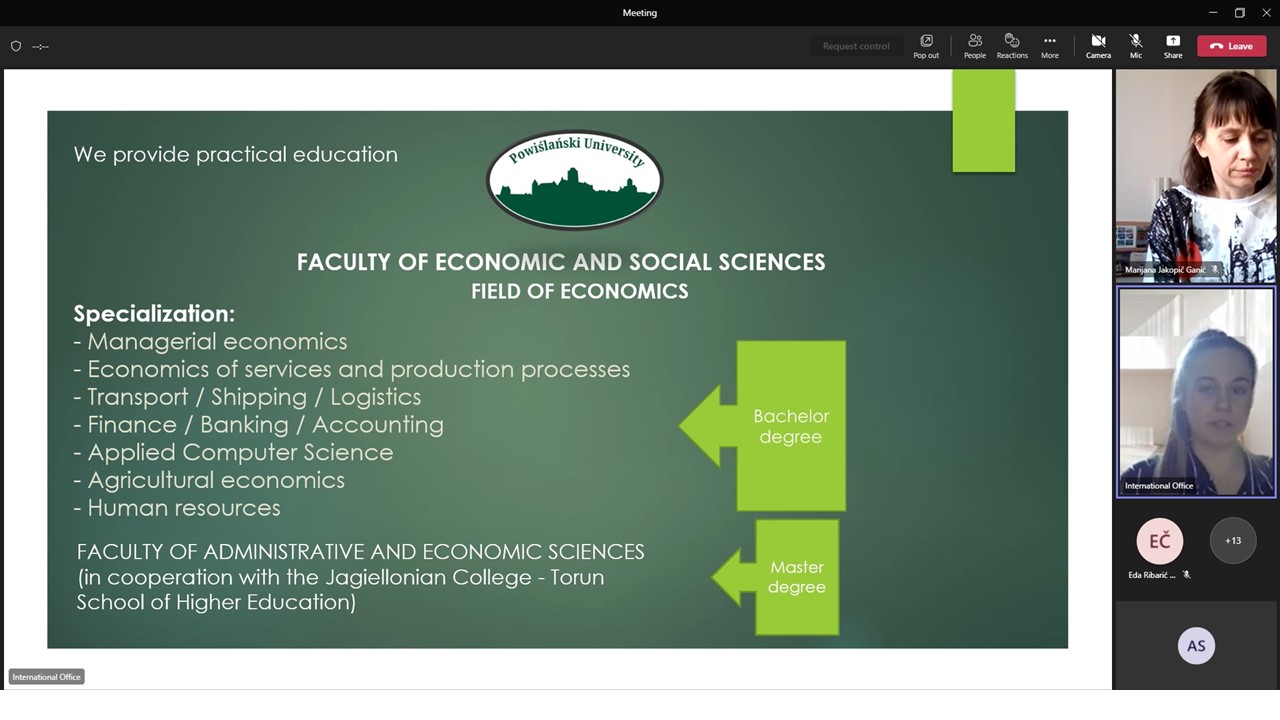This screenshot has width=1280, height=720.
Task: Restore down the Meeting window
Action: (1239, 13)
